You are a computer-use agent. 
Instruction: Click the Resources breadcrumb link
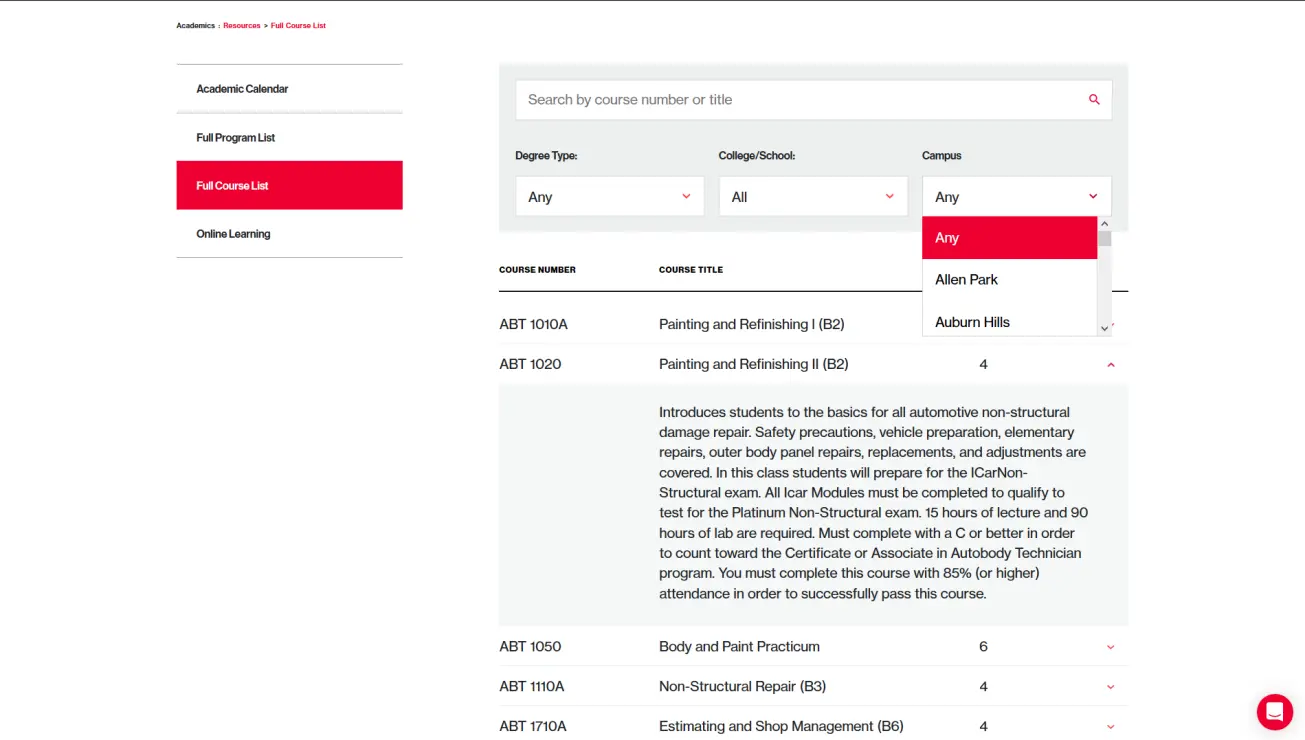241,26
